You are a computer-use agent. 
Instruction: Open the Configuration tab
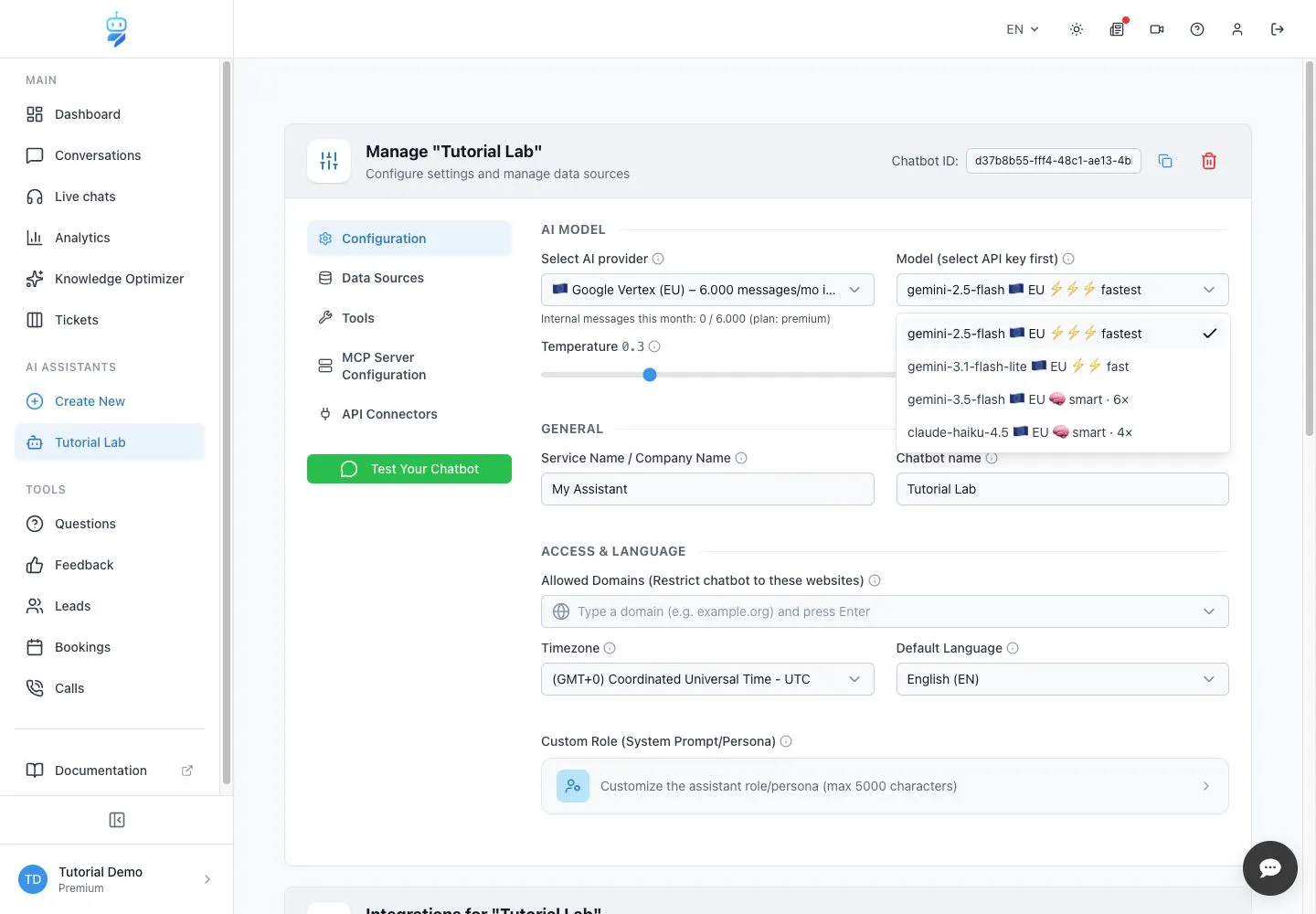point(409,239)
